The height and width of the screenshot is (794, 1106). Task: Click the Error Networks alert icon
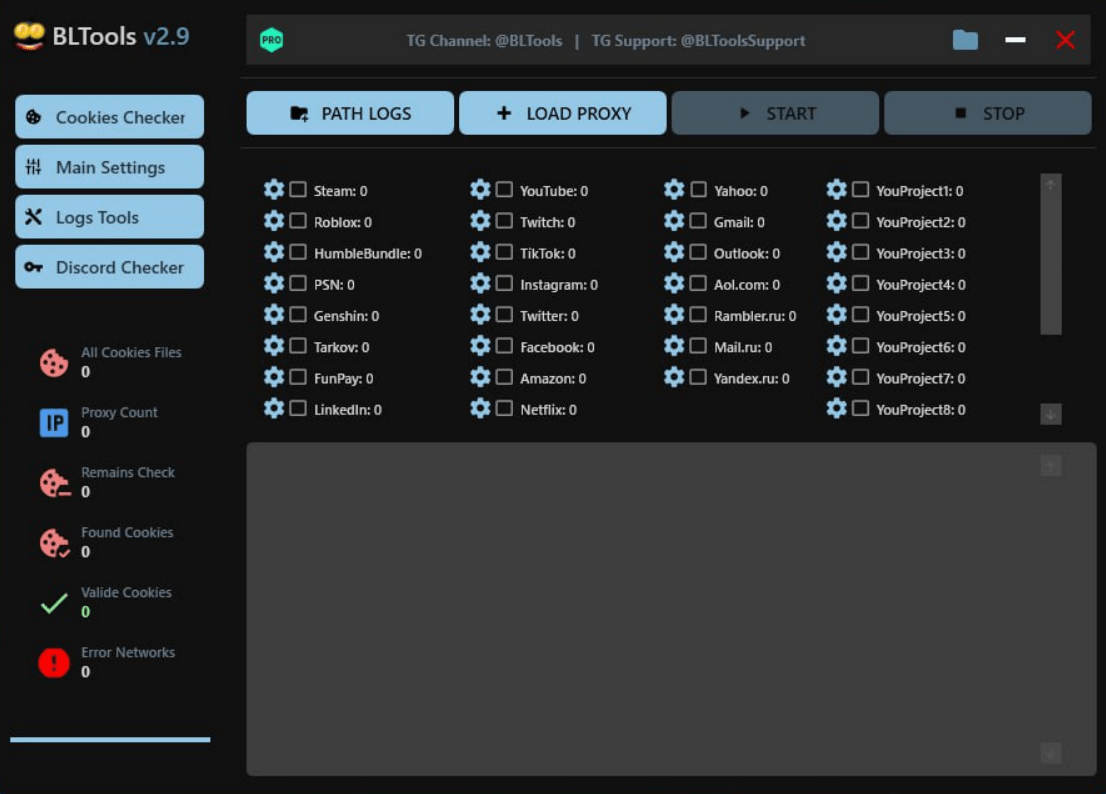pos(54,662)
